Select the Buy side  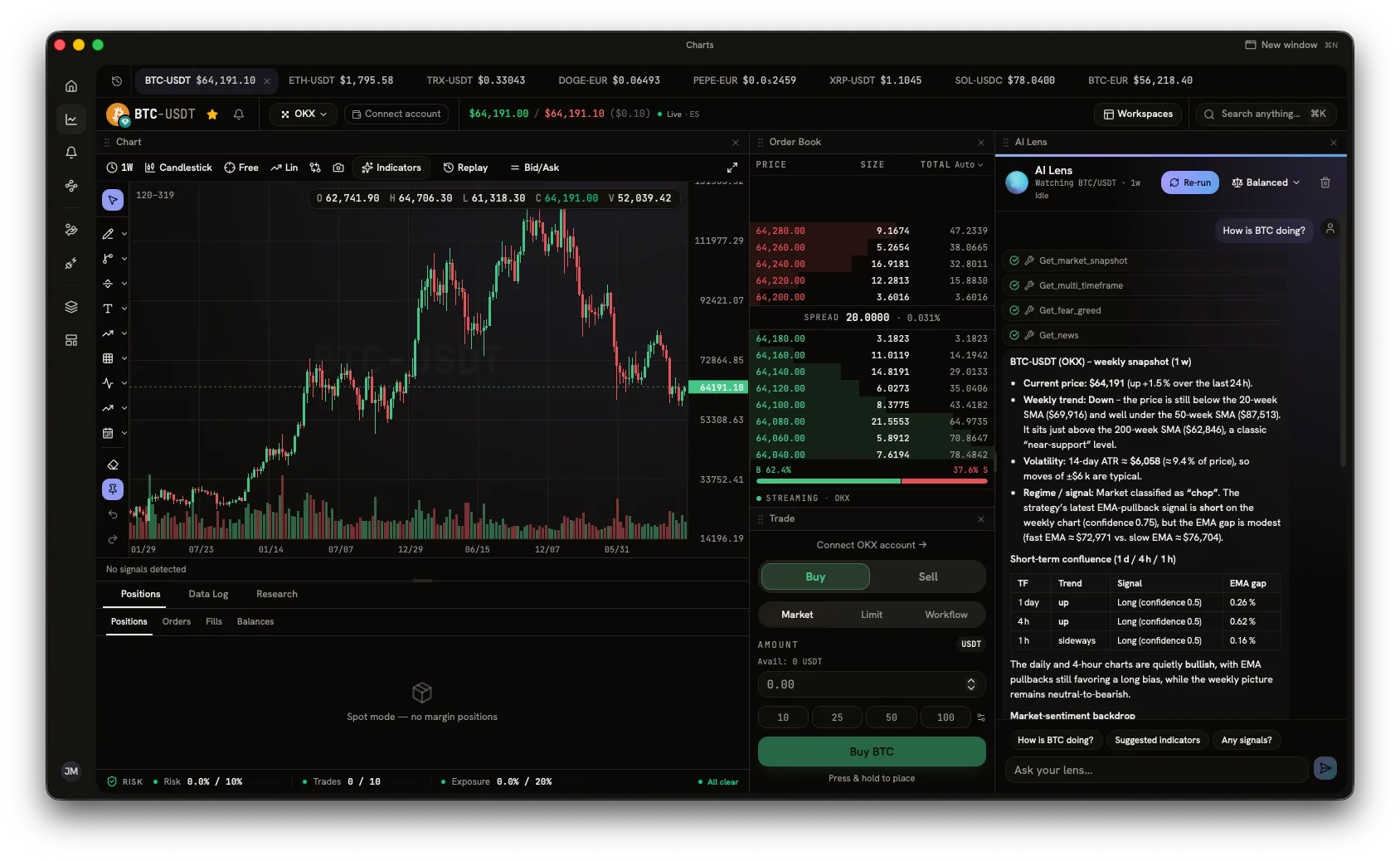tap(815, 576)
